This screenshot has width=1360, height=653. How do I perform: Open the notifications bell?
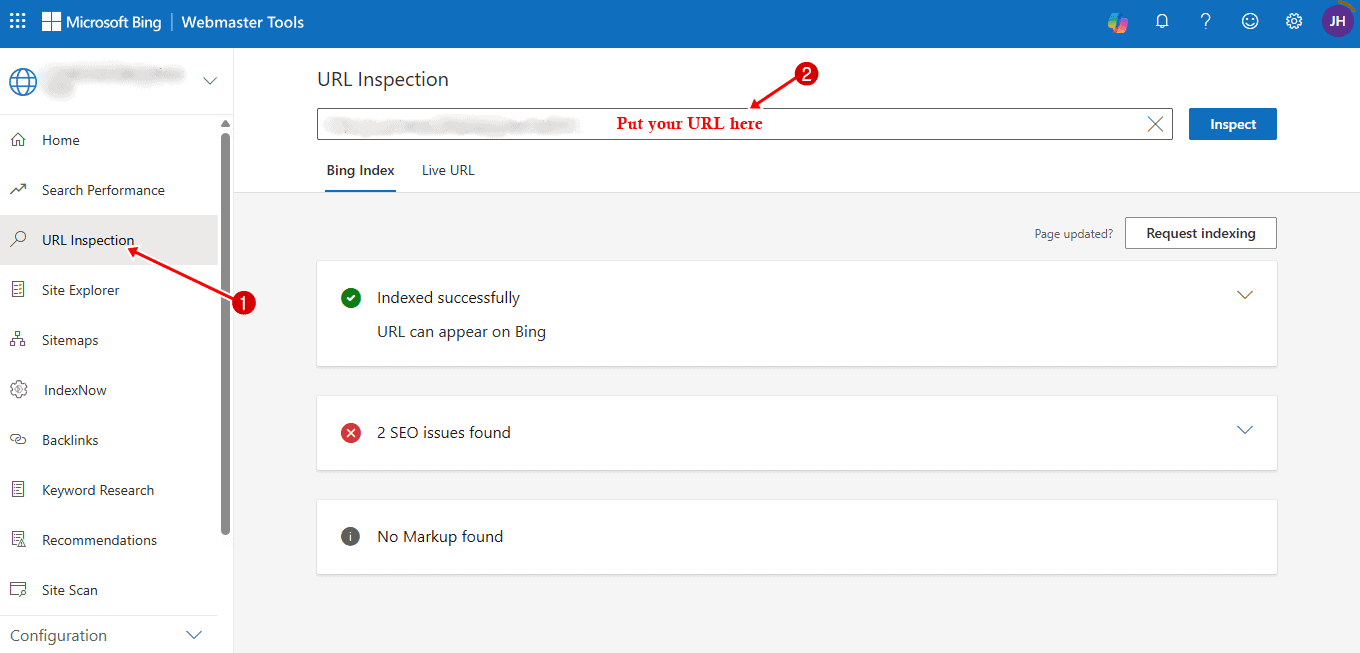1162,21
